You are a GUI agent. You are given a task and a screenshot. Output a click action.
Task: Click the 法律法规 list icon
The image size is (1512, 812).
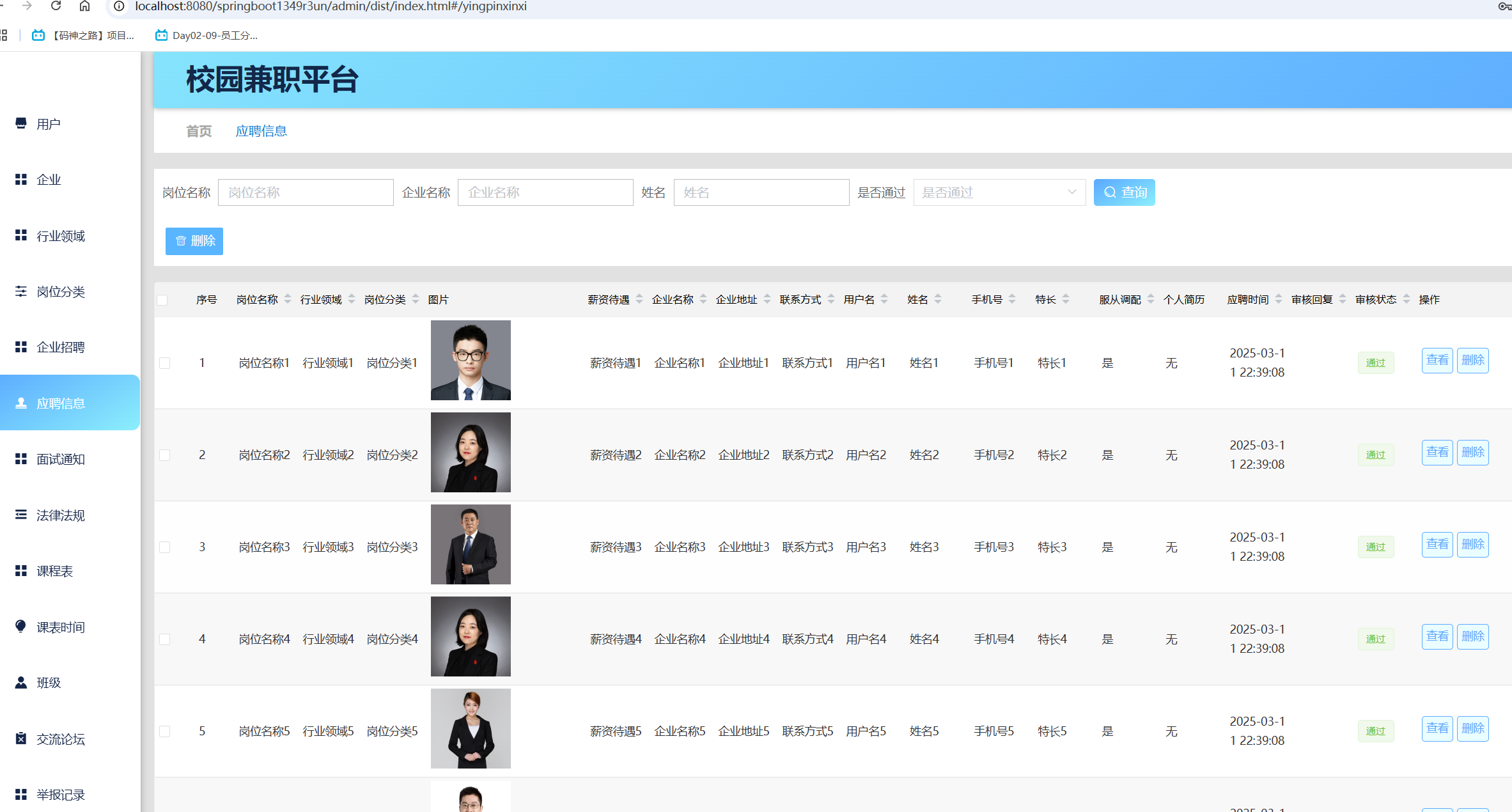21,515
